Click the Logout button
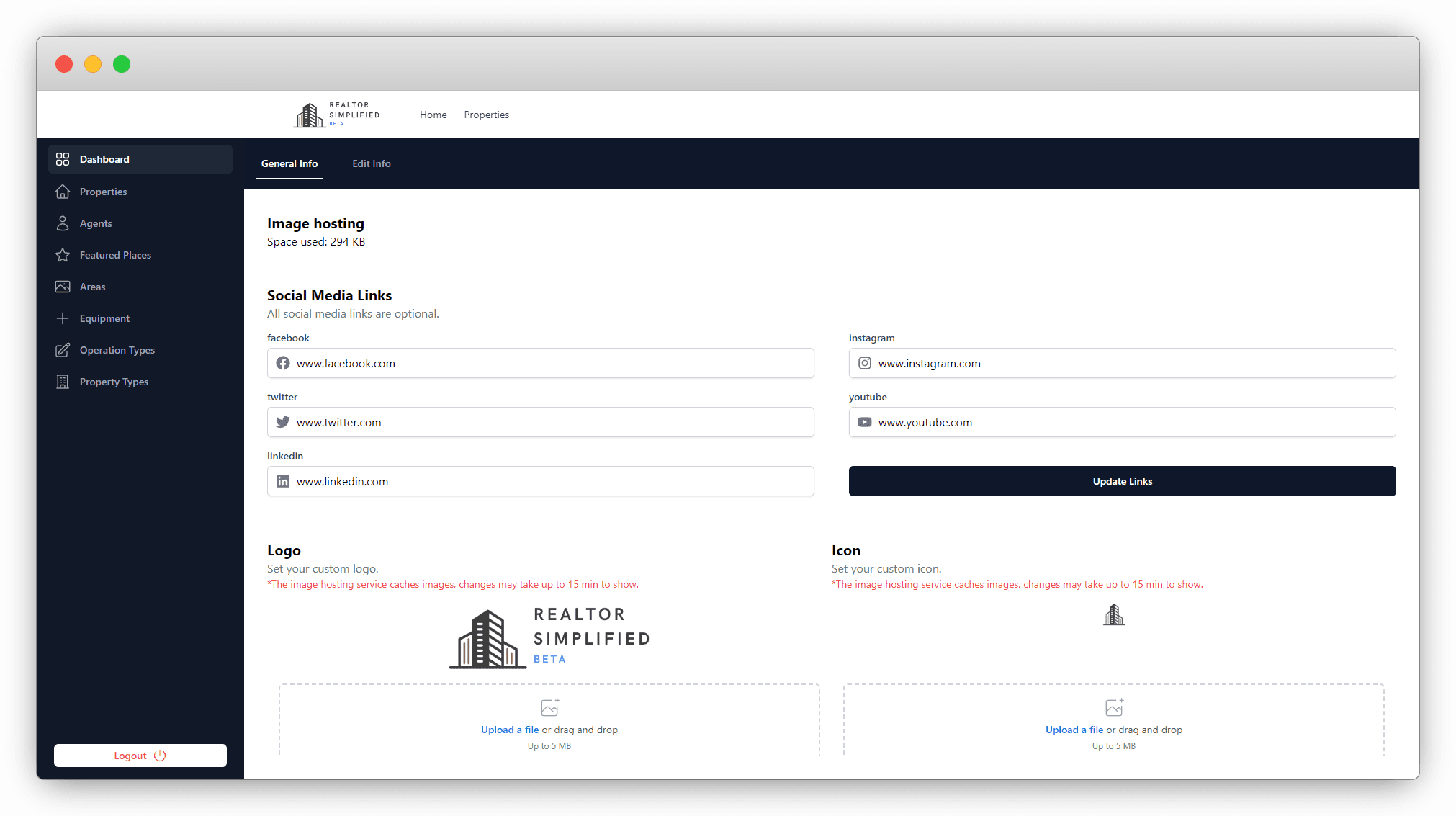Viewport: 1456px width, 816px height. click(x=140, y=755)
